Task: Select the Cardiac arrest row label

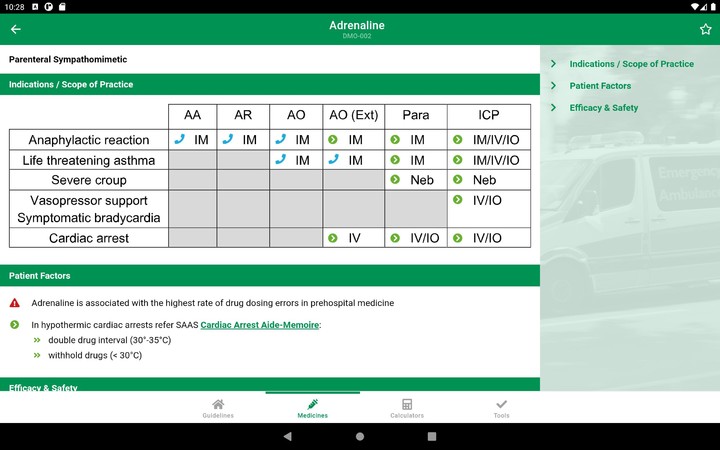Action: point(89,238)
